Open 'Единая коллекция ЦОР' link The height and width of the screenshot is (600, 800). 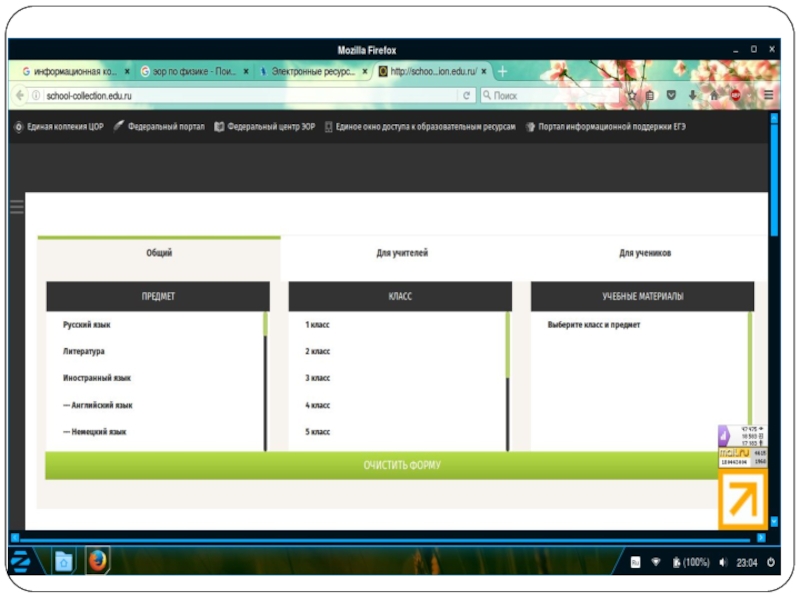59,127
